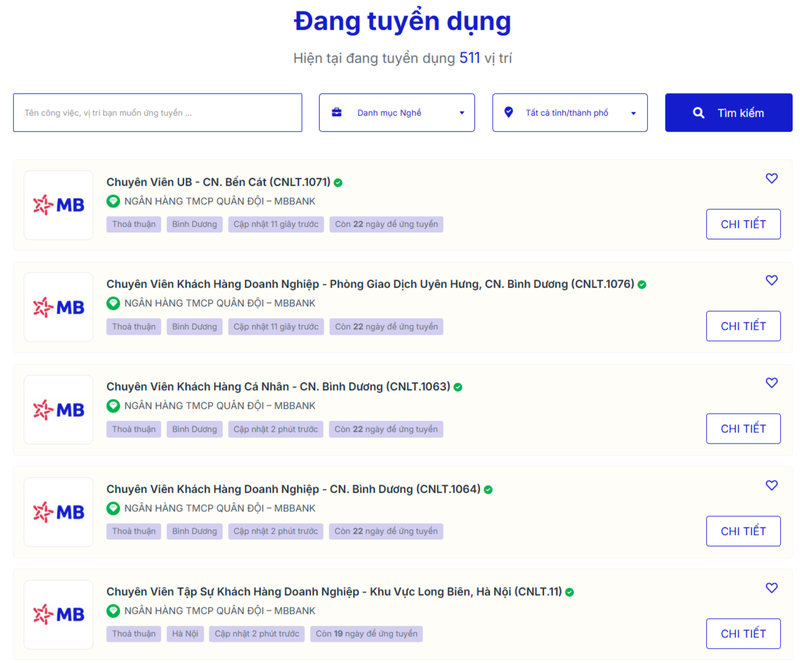Click MB logo of CNLT.1064 listing
Image resolution: width=800 pixels, height=663 pixels.
tap(59, 512)
